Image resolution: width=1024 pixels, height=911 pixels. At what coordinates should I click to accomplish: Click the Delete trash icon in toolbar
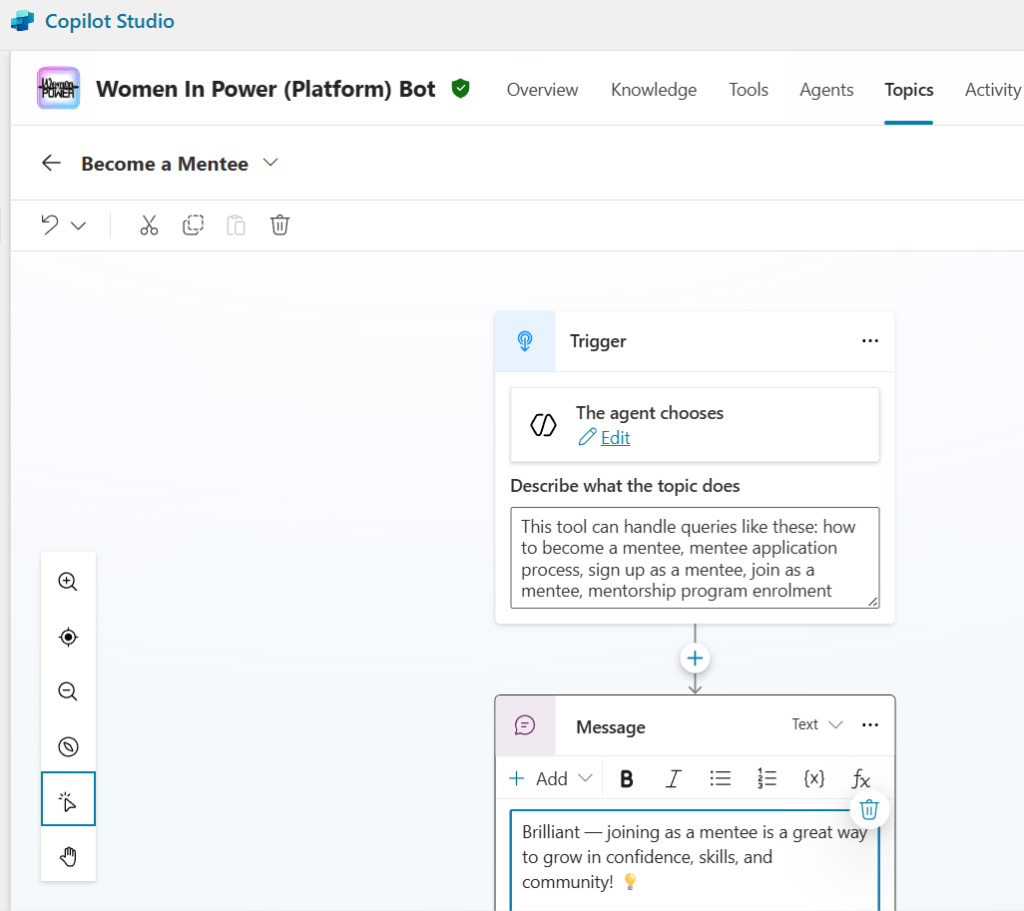click(x=280, y=225)
